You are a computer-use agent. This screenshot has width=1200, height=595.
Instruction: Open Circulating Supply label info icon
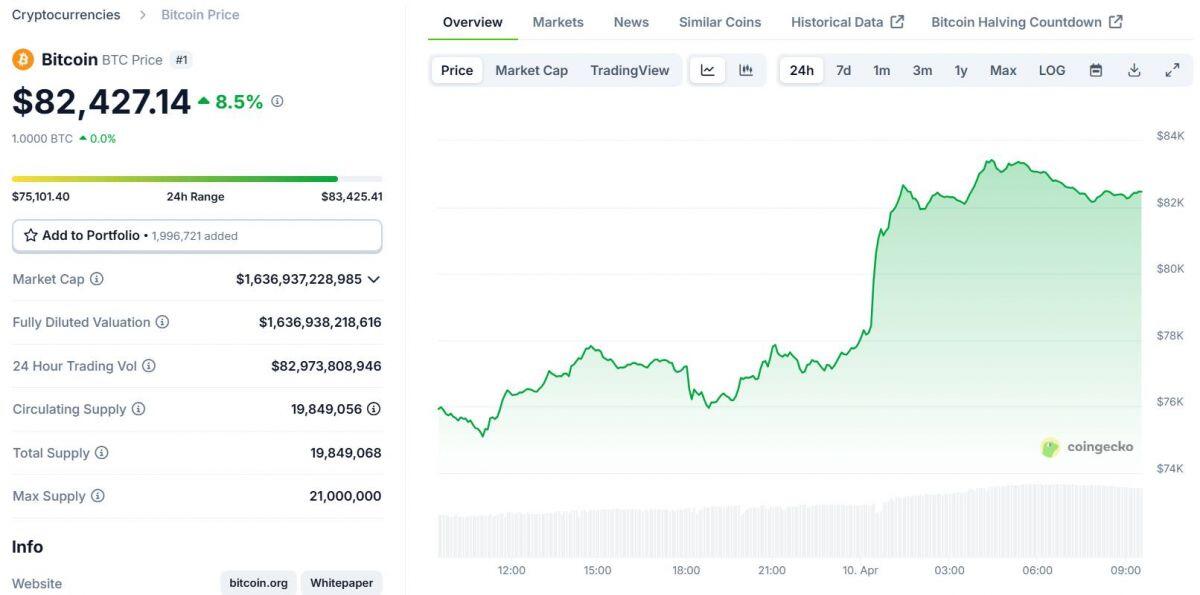coord(138,409)
